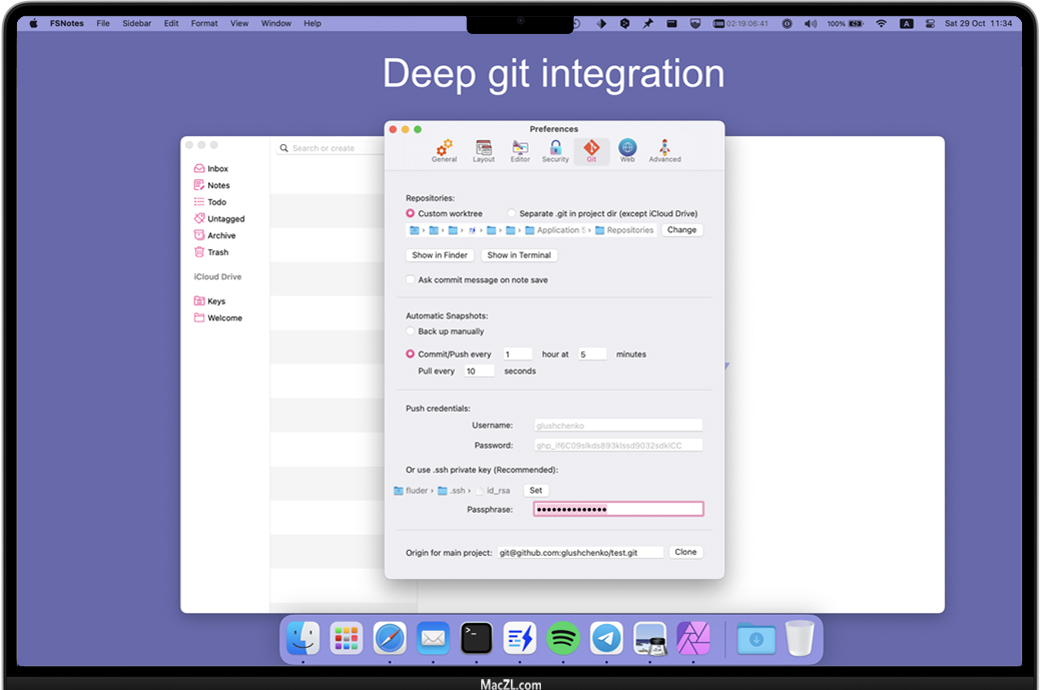
Task: Select the Back up manually option
Action: click(x=411, y=331)
